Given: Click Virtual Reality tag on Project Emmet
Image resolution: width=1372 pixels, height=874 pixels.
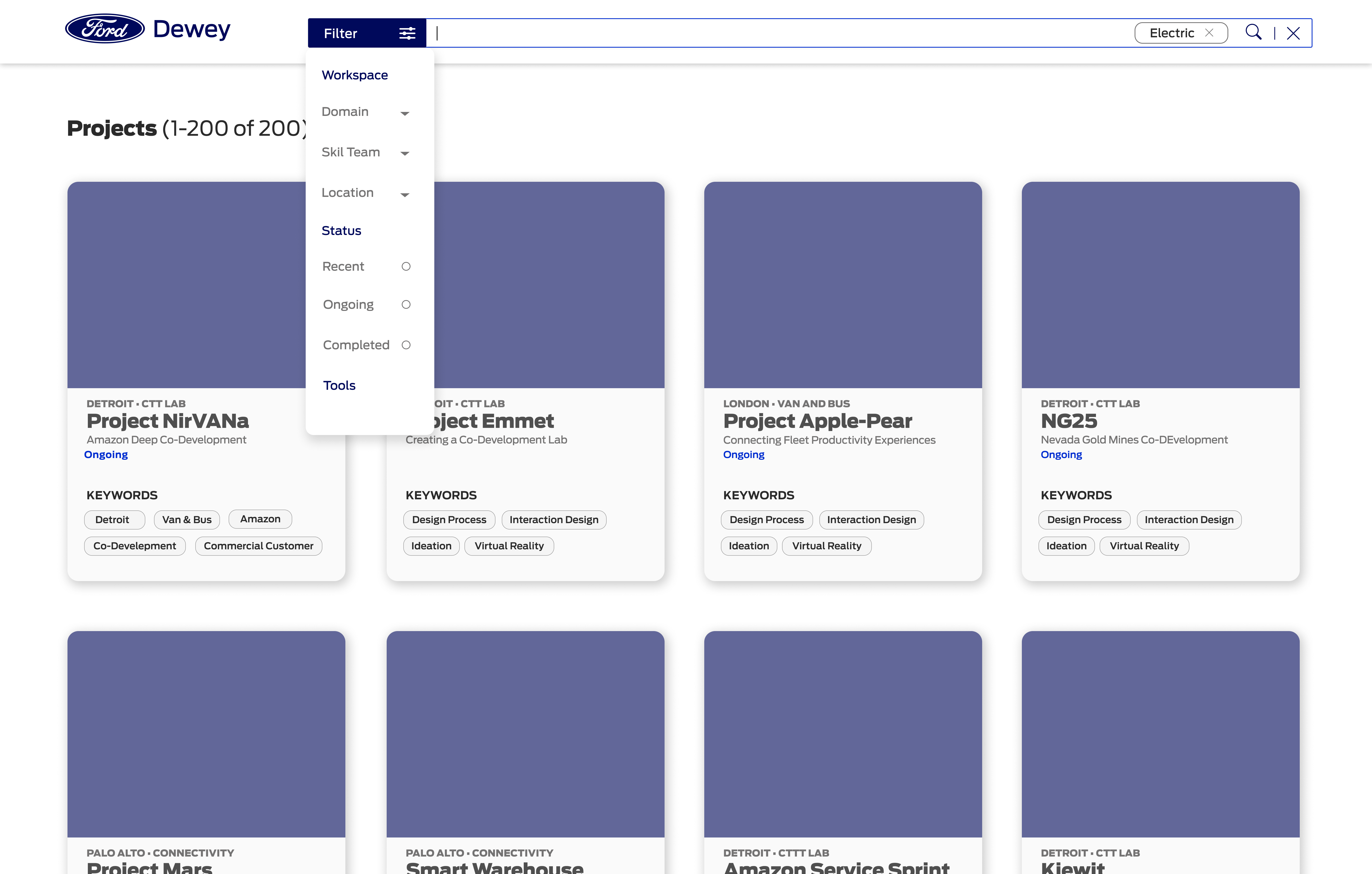Looking at the screenshot, I should 509,546.
